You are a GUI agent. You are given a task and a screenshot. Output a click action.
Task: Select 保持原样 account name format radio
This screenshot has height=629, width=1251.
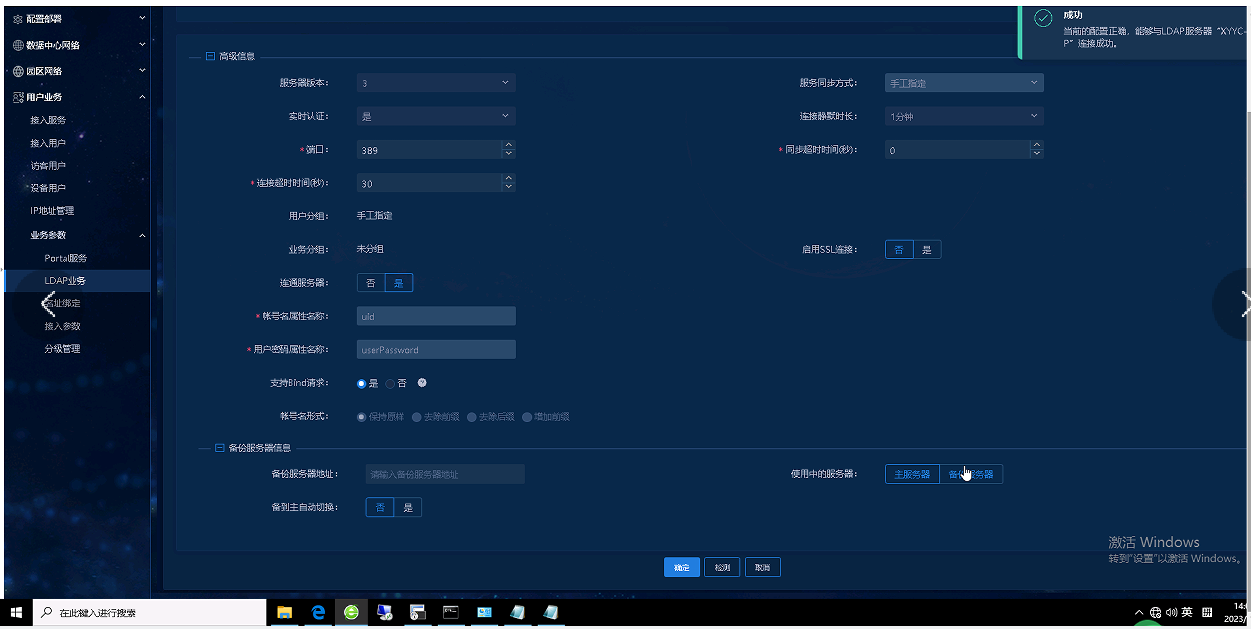point(362,417)
